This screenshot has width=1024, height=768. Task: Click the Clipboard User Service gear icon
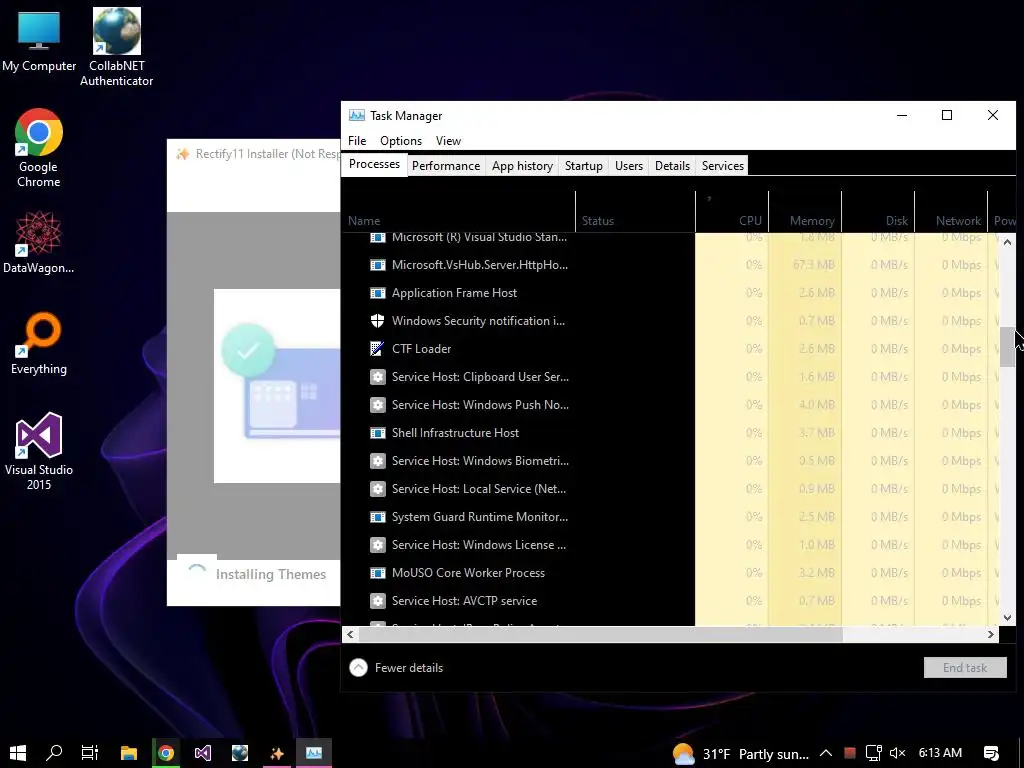pos(377,377)
